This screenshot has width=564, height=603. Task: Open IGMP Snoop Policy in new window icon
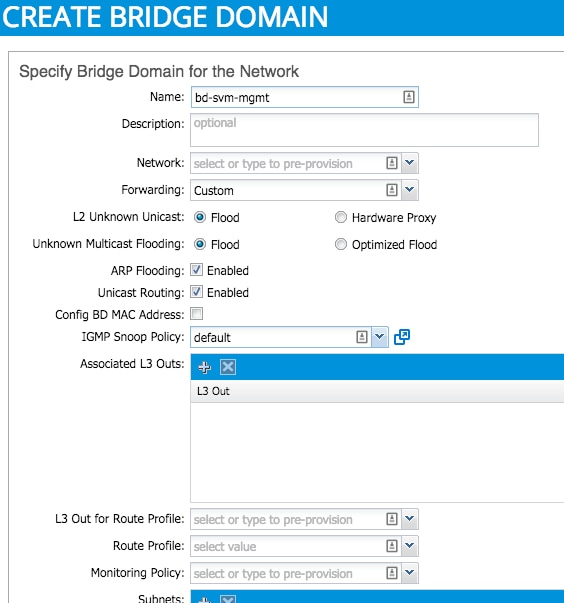coord(402,337)
